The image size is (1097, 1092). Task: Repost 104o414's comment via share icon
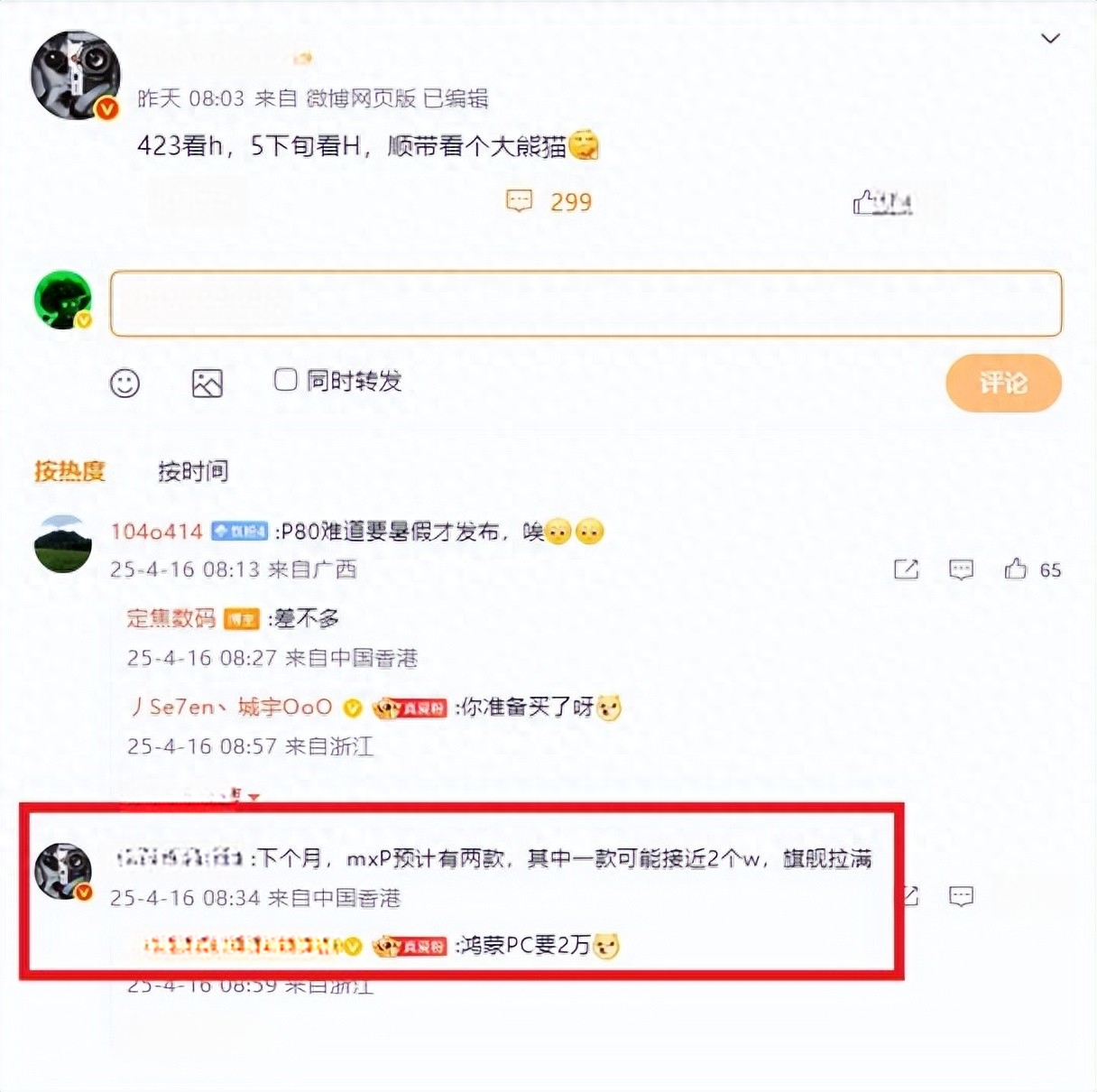(906, 569)
